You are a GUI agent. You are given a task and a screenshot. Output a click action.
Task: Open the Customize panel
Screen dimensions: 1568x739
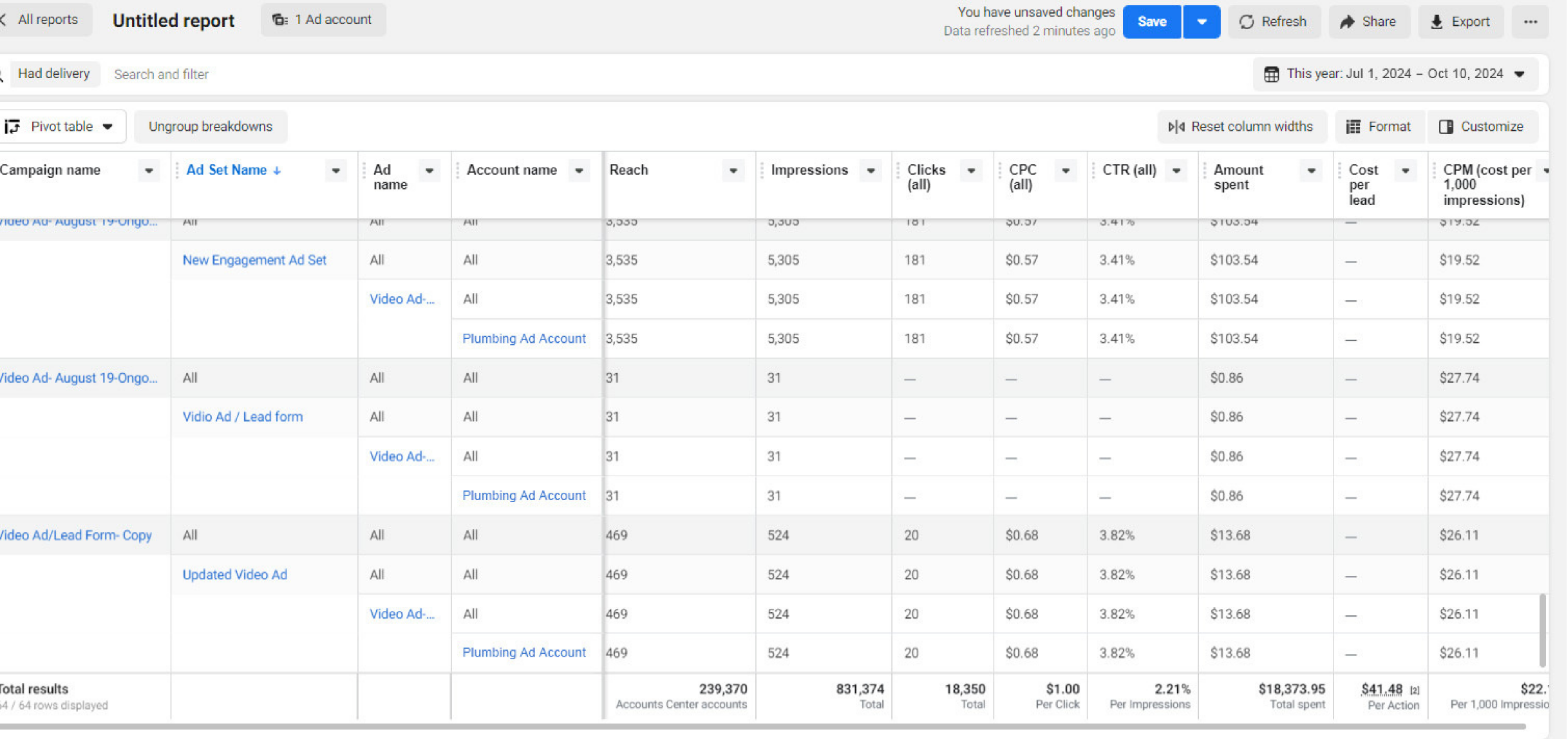(1482, 127)
